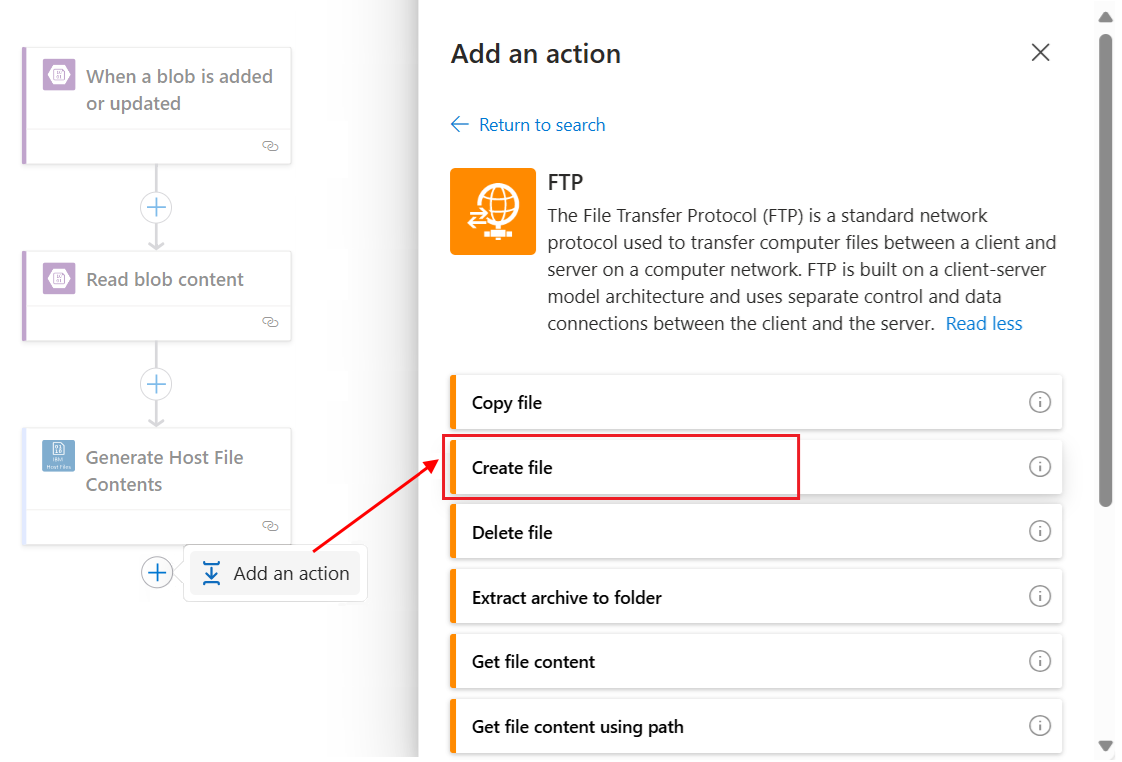Click plus icon under Generate Host File
The width and height of the screenshot is (1122, 762).
(157, 573)
